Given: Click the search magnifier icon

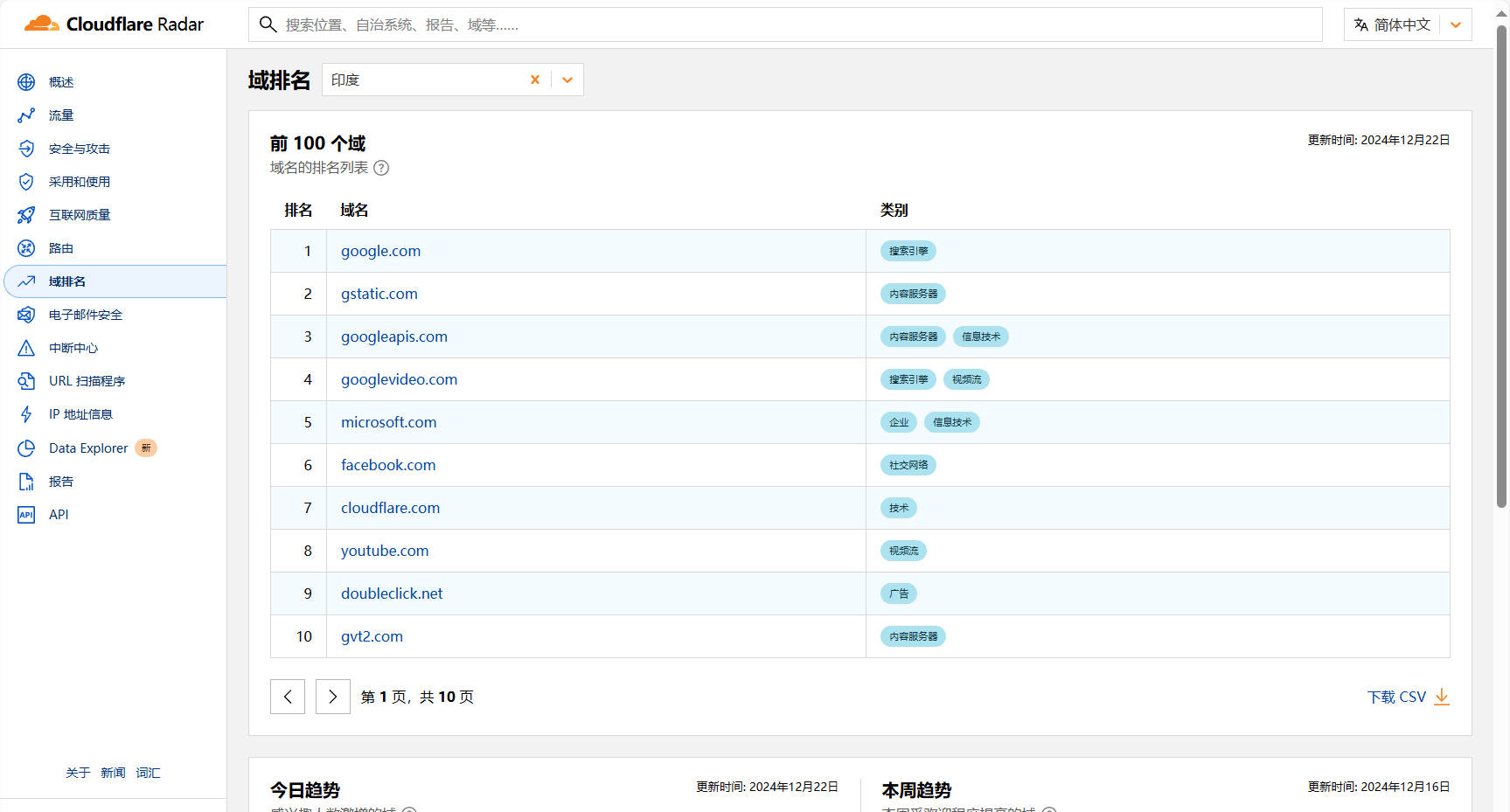Looking at the screenshot, I should 268,24.
